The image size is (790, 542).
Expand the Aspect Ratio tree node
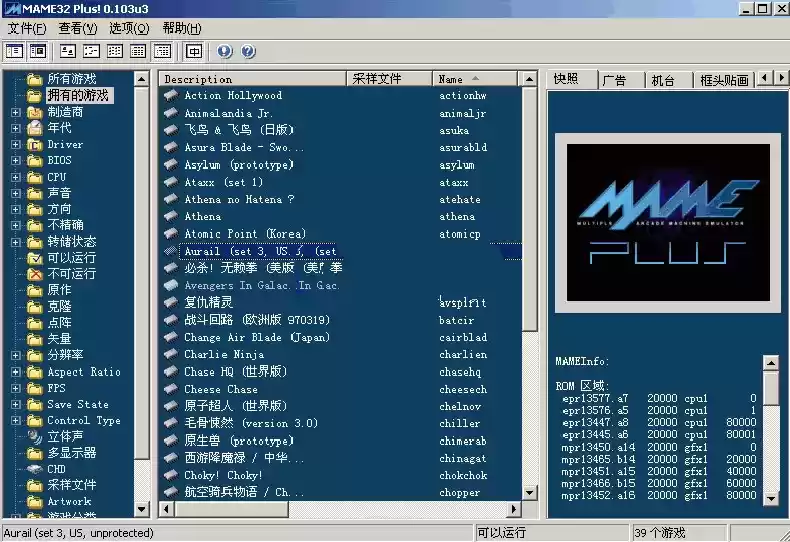tap(16, 372)
